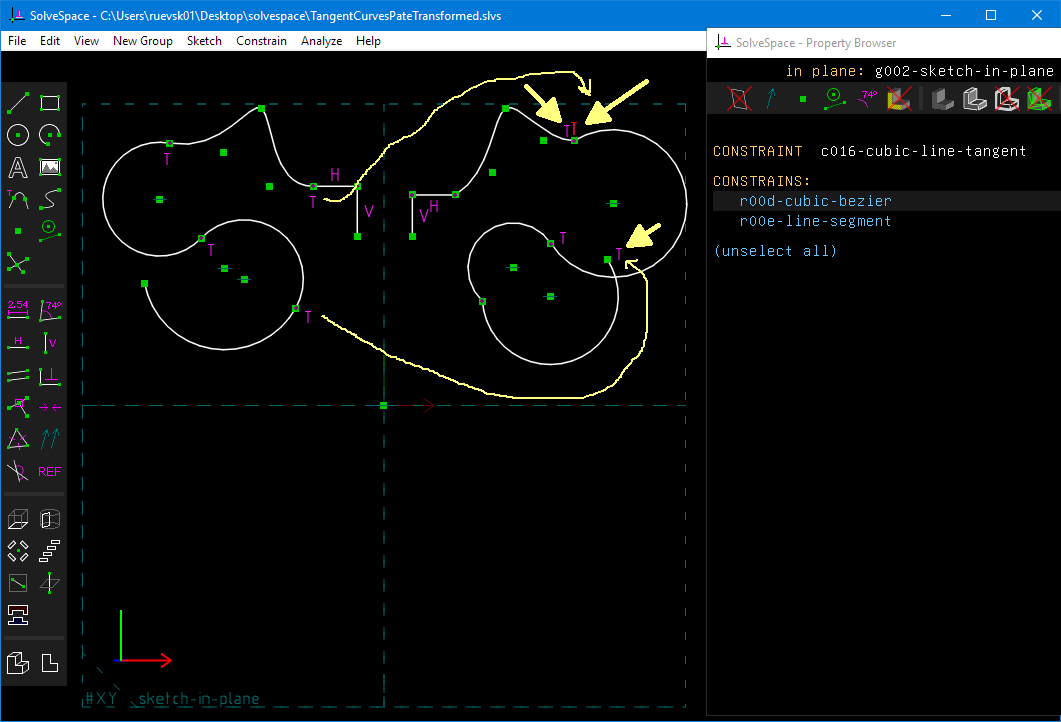This screenshot has width=1061, height=722.
Task: Toggle green triangle mesh visibility
Action: (1039, 99)
